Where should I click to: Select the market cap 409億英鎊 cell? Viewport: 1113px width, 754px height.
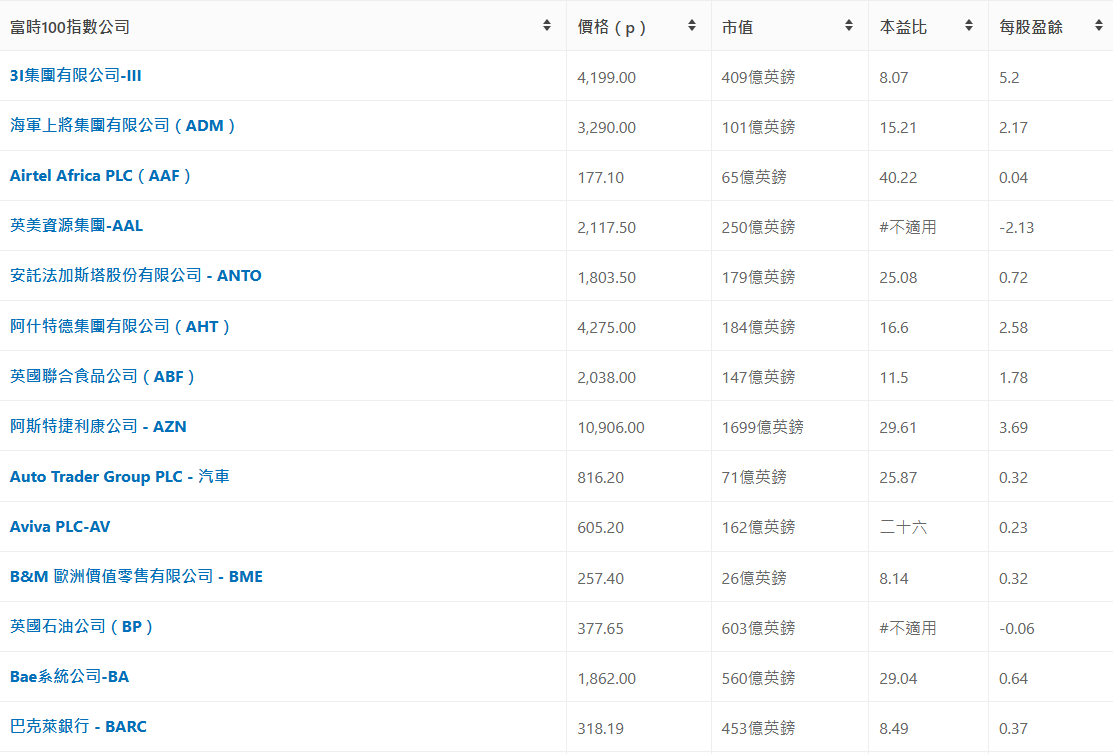coord(758,77)
